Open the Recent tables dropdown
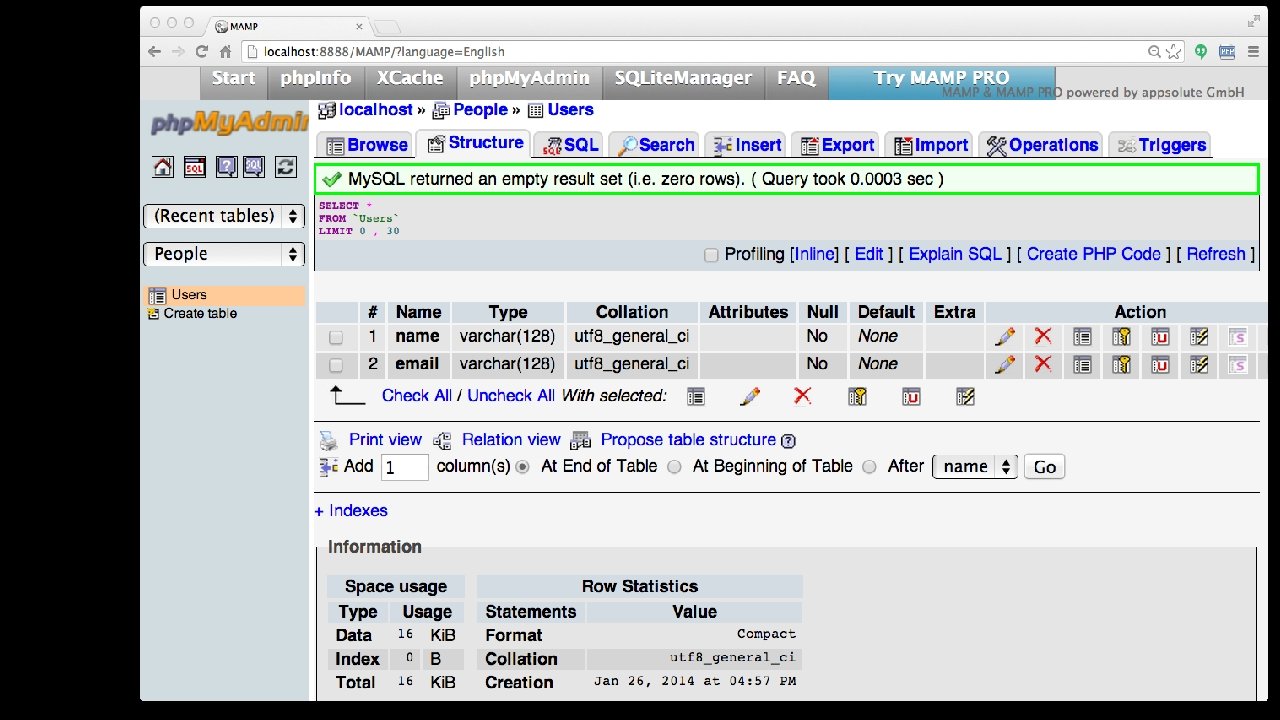Screen dimensions: 1280x720 [224, 216]
